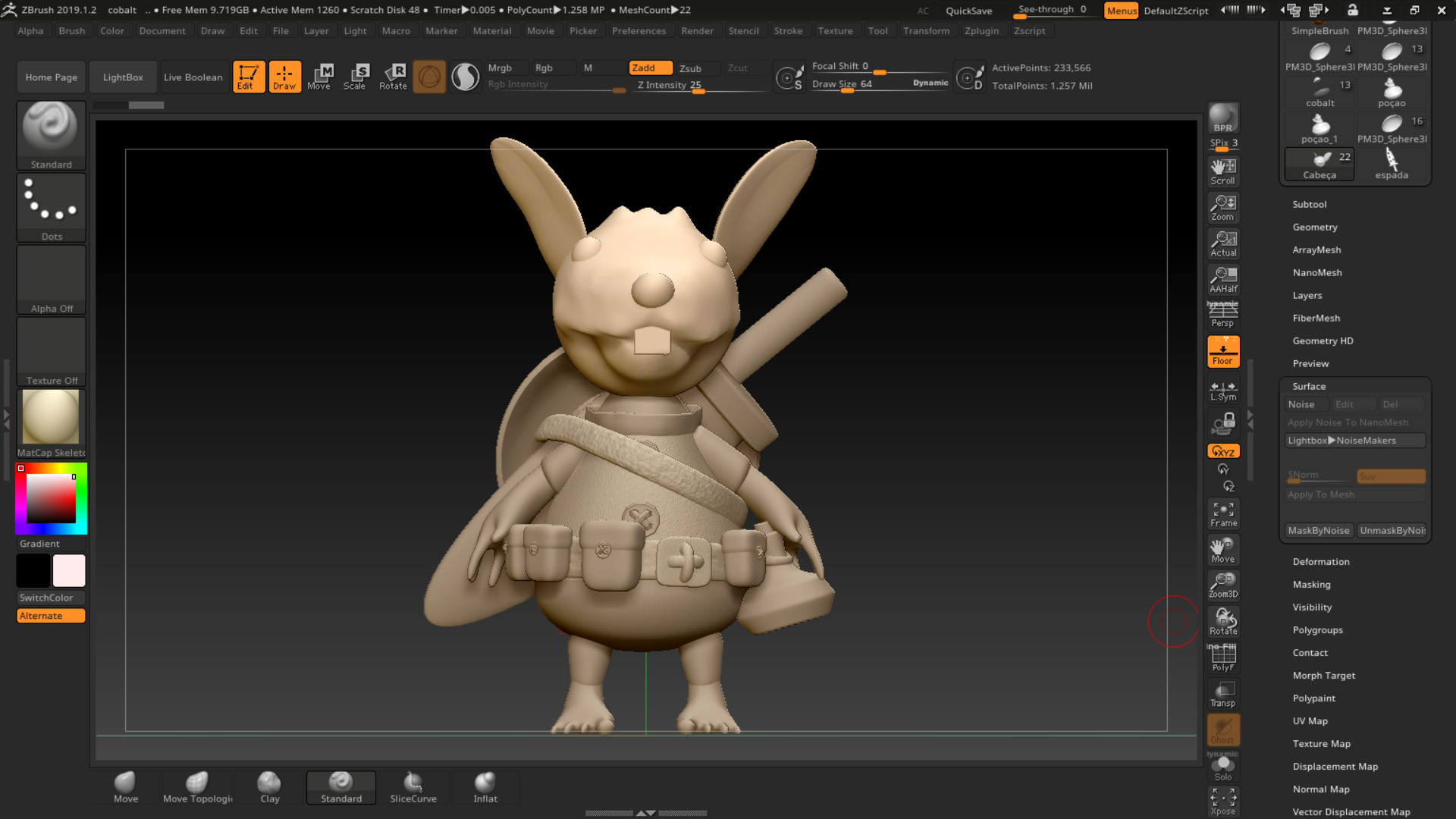Viewport: 1456px width, 819px height.
Task: Expand the Geometry section
Action: (1315, 227)
